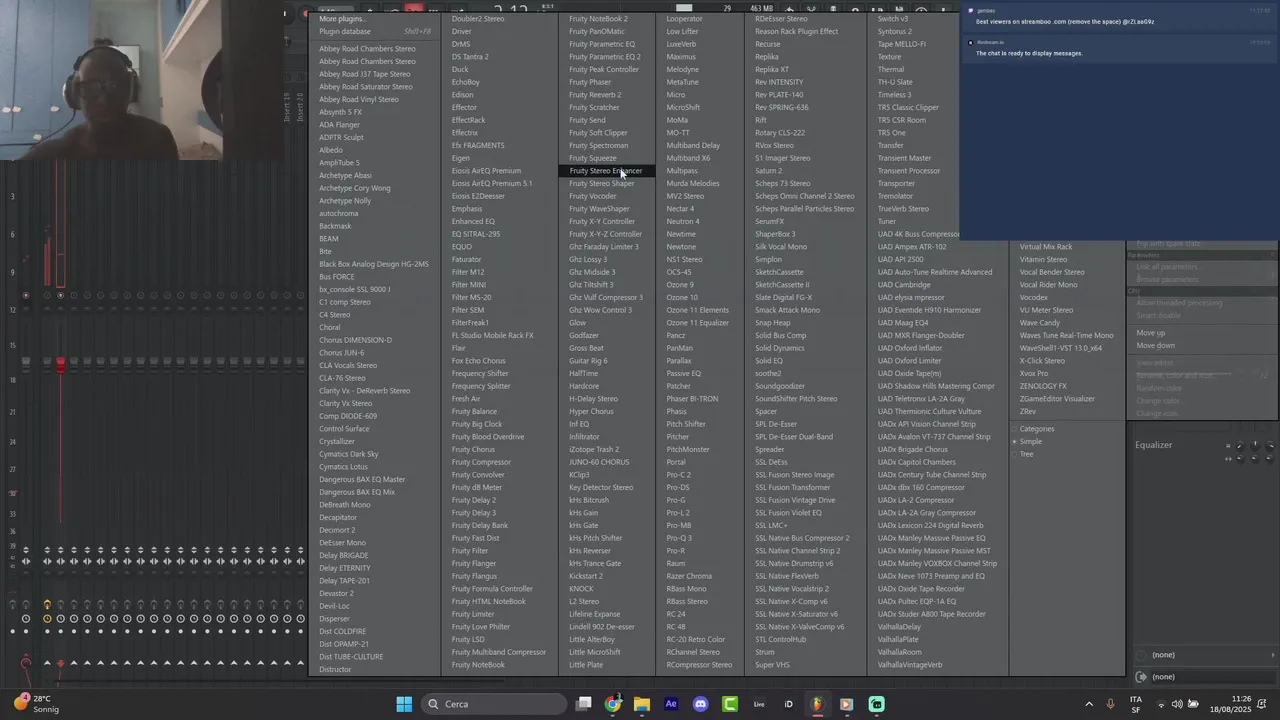Open Plugin database entry

click(x=375, y=31)
